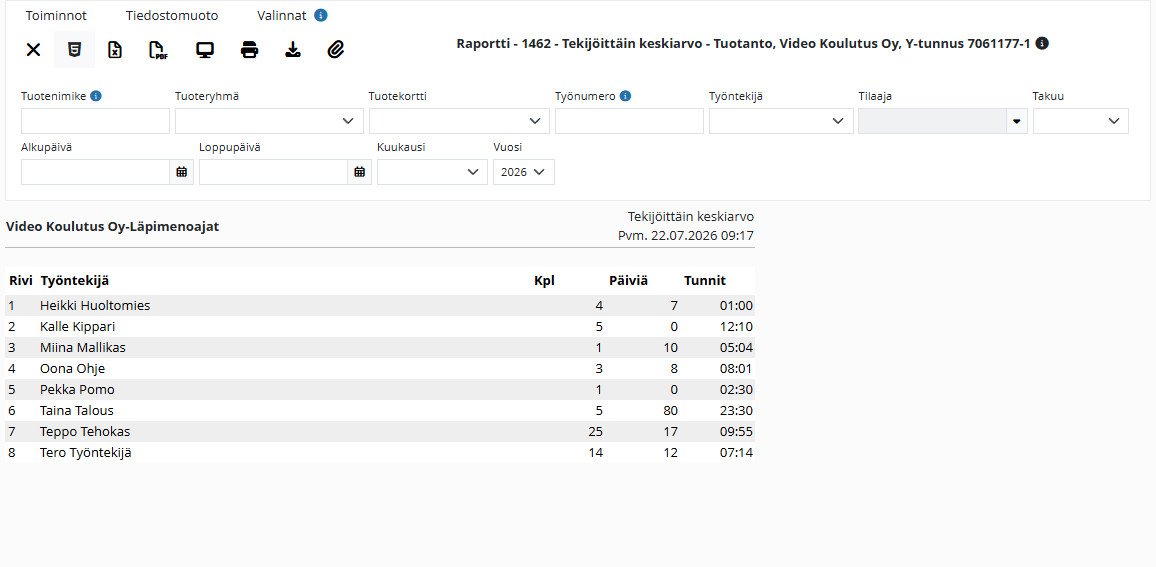The width and height of the screenshot is (1156, 567).
Task: Select row Pekka Pomo
Action: pos(380,389)
